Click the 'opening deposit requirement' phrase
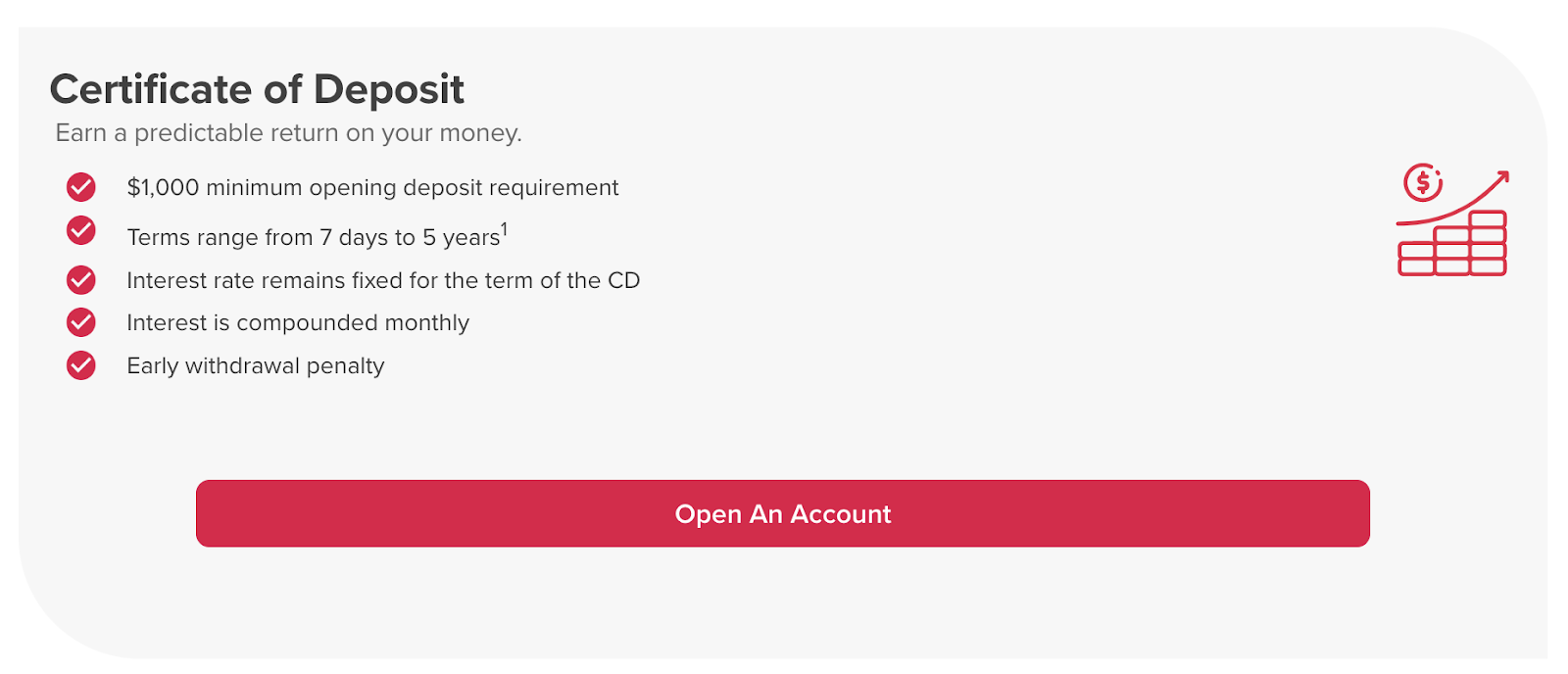 point(464,188)
